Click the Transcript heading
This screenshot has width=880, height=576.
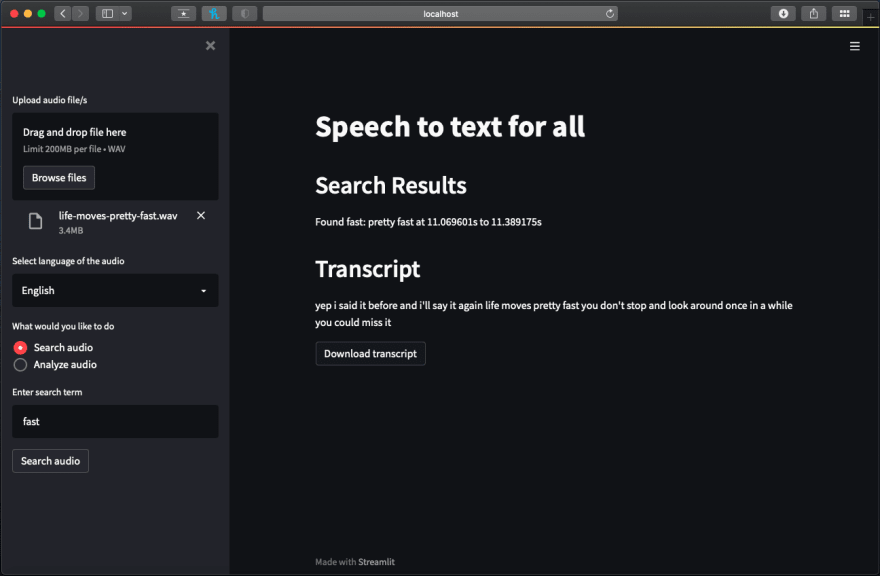point(368,269)
